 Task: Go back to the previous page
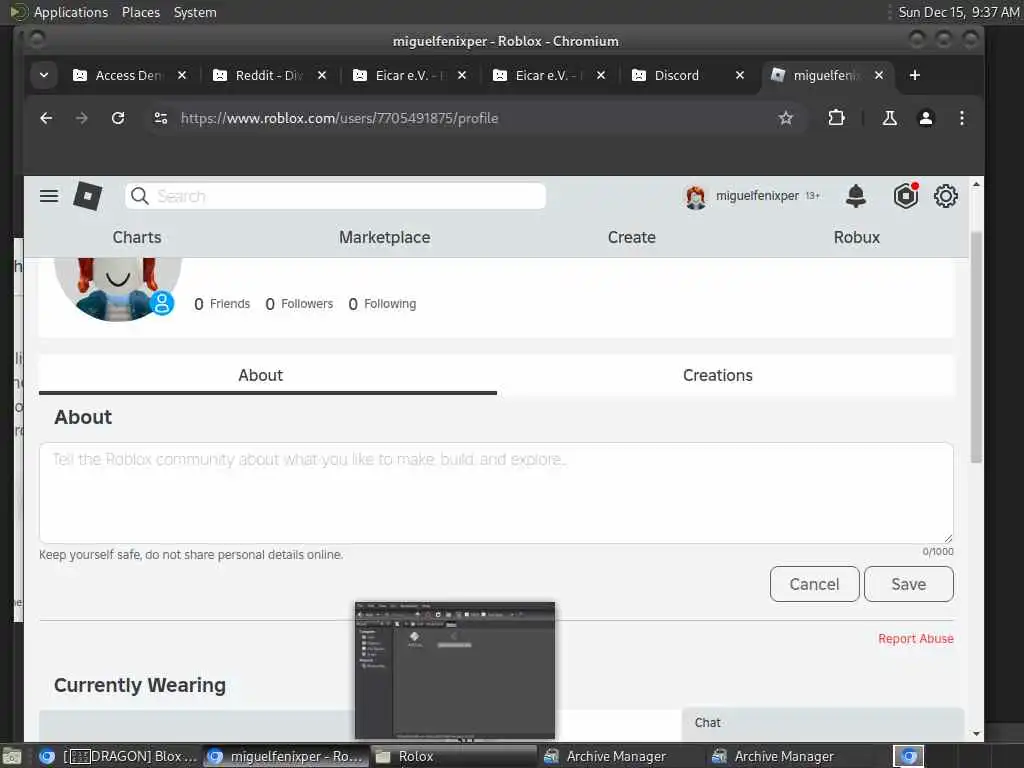[x=46, y=118]
